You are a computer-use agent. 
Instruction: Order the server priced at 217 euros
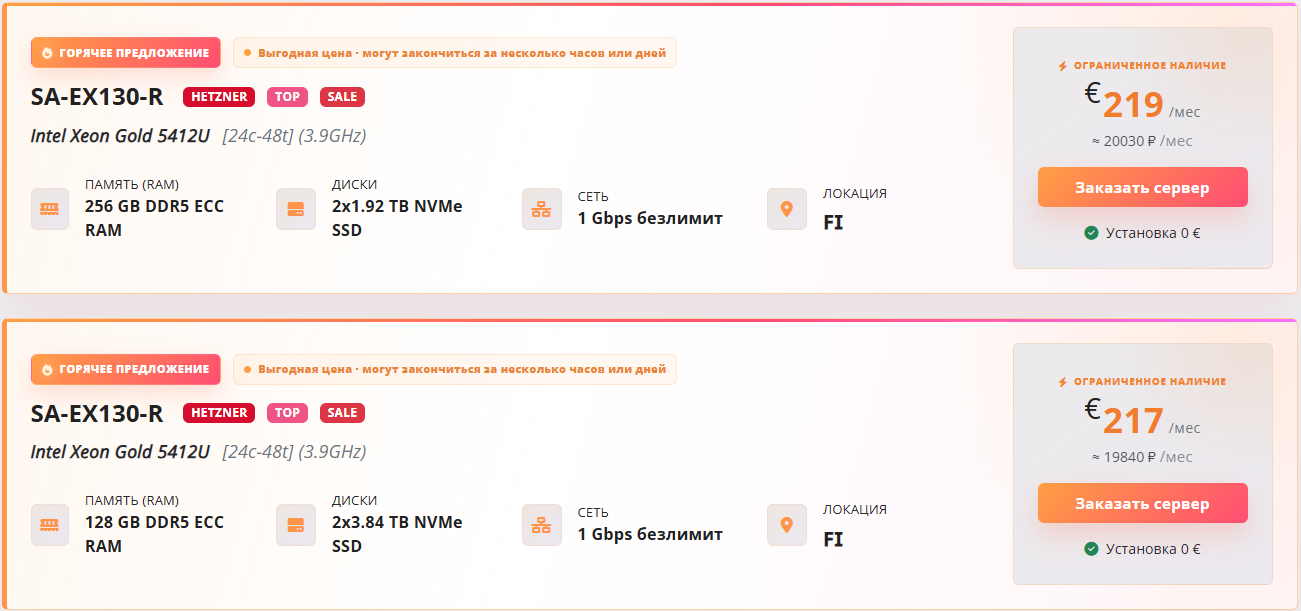tap(1142, 503)
